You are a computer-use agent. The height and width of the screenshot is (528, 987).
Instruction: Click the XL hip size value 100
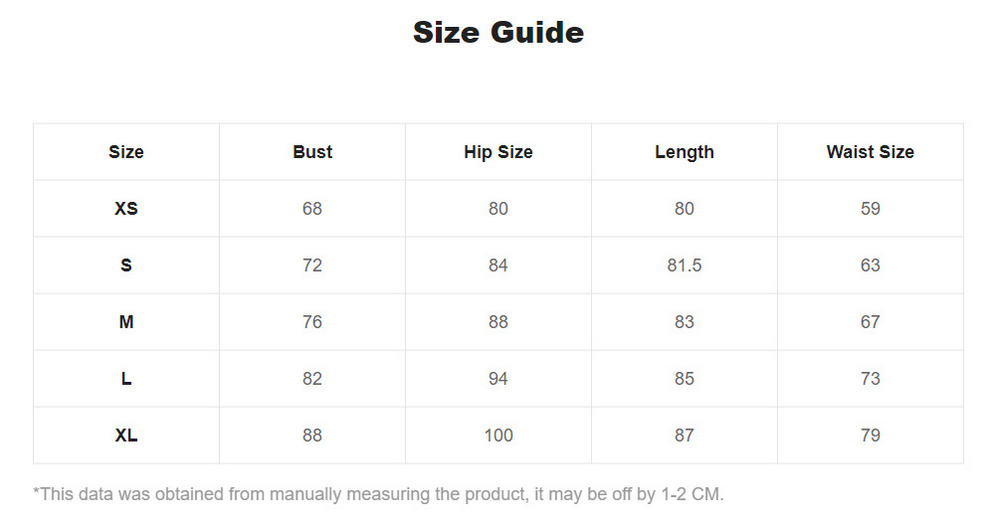tap(498, 435)
